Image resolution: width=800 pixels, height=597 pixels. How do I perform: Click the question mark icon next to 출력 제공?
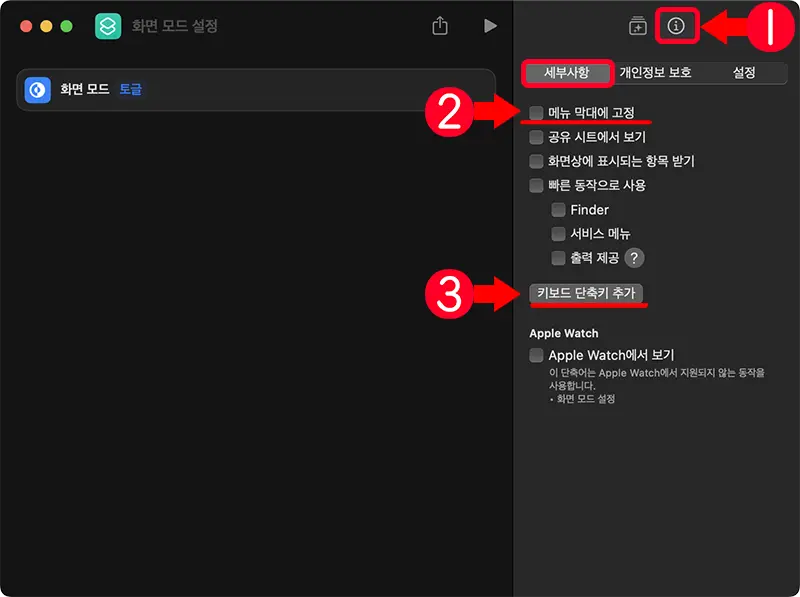click(x=634, y=257)
